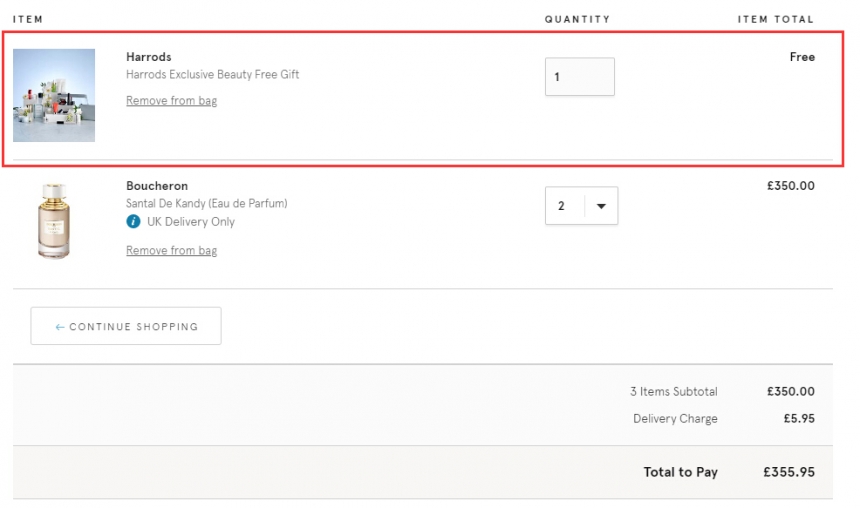Click the Free price label for gift
The height and width of the screenshot is (508, 860).
point(802,57)
